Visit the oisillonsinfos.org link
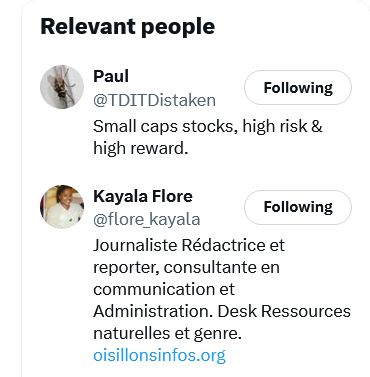This screenshot has height=377, width=370. pos(160,355)
